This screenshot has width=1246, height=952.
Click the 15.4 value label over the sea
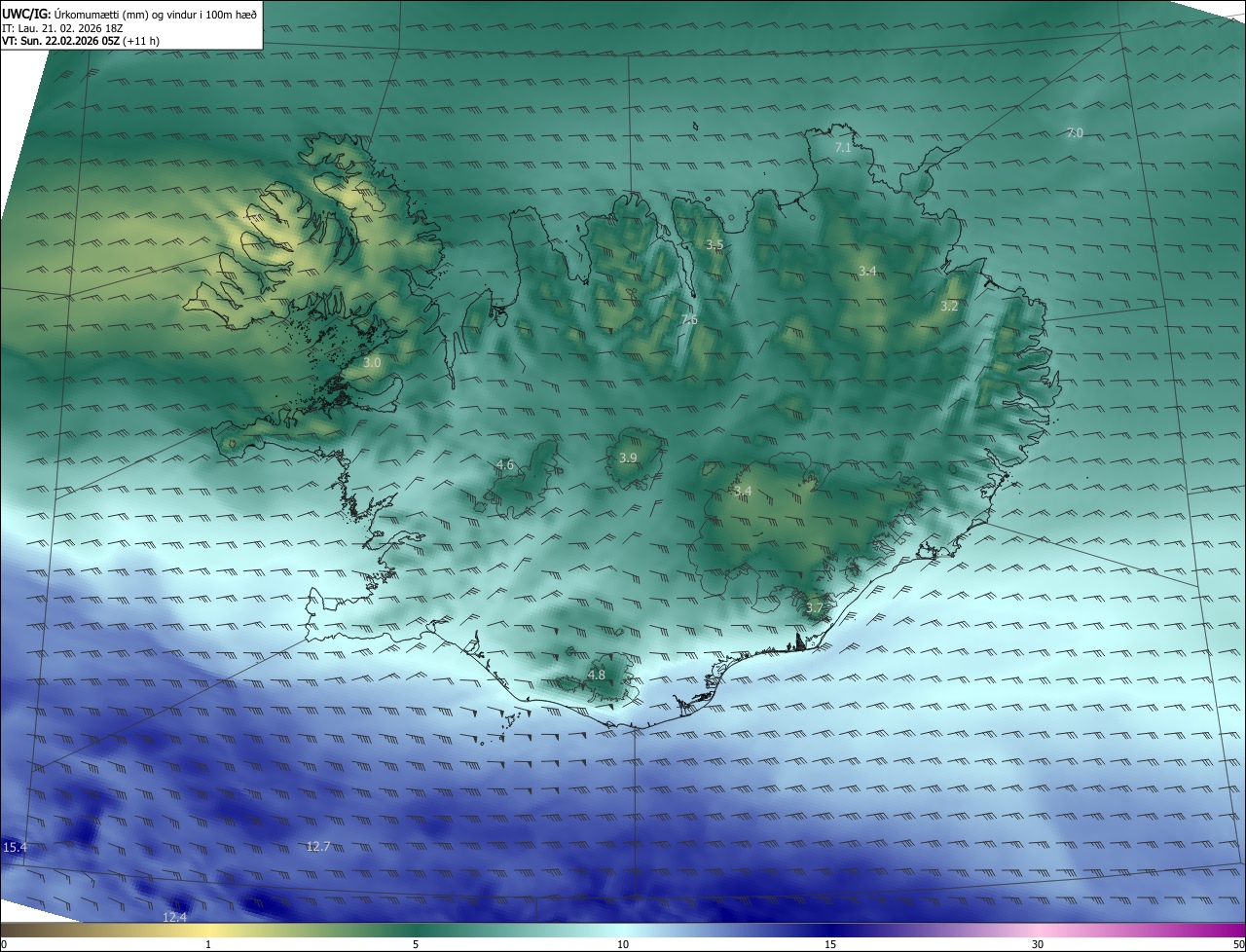tap(15, 848)
